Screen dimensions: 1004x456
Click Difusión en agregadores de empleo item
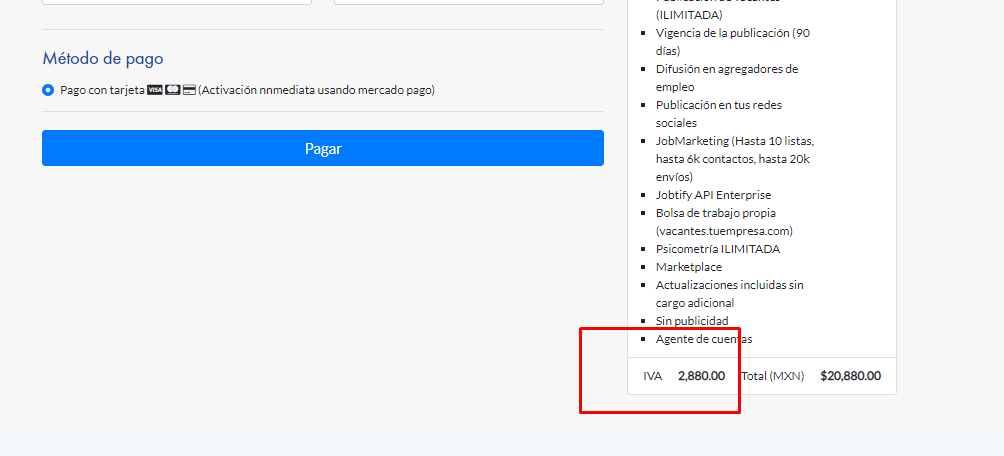click(x=727, y=77)
